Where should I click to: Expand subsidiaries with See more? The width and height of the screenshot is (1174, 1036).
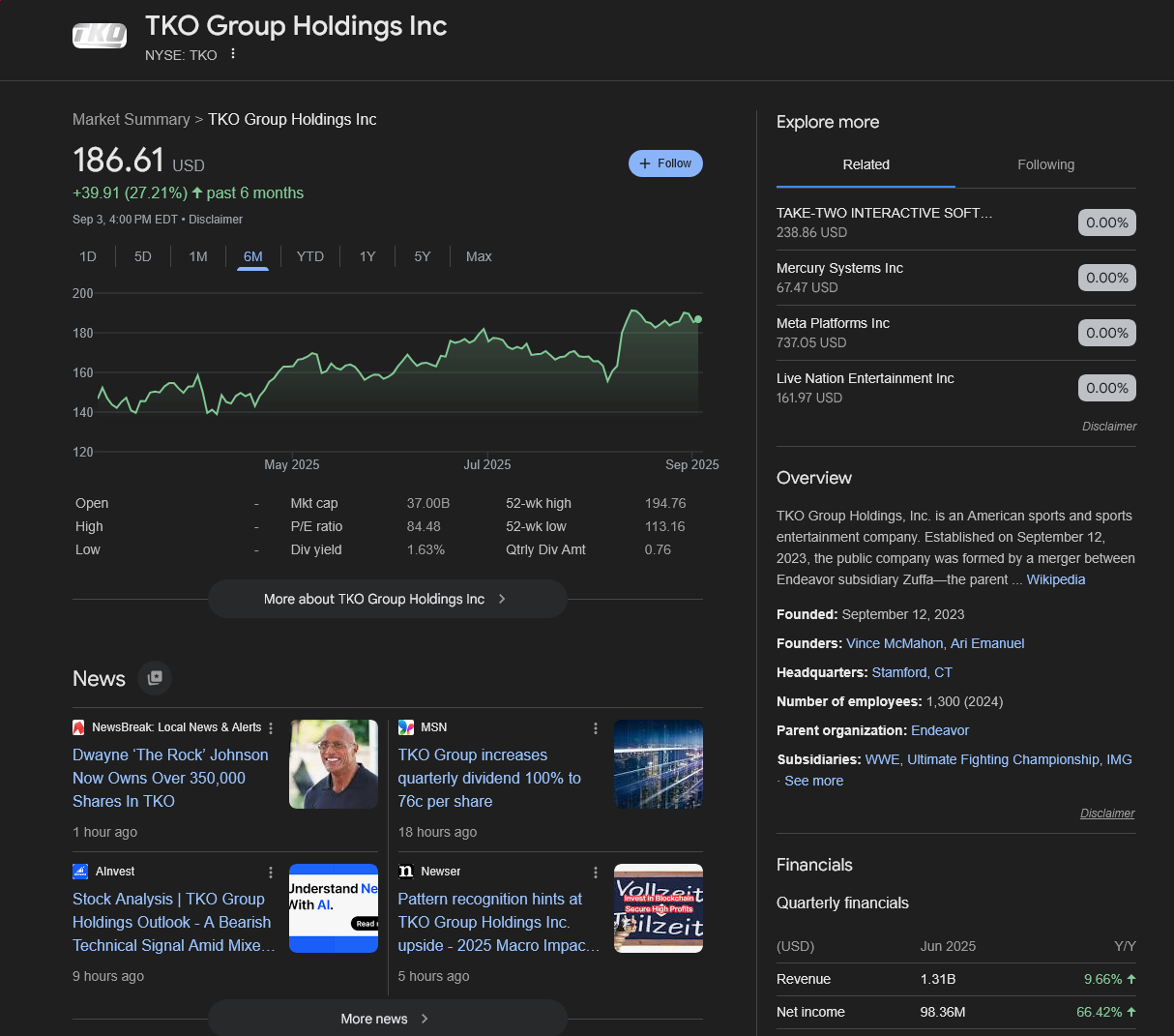[813, 781]
